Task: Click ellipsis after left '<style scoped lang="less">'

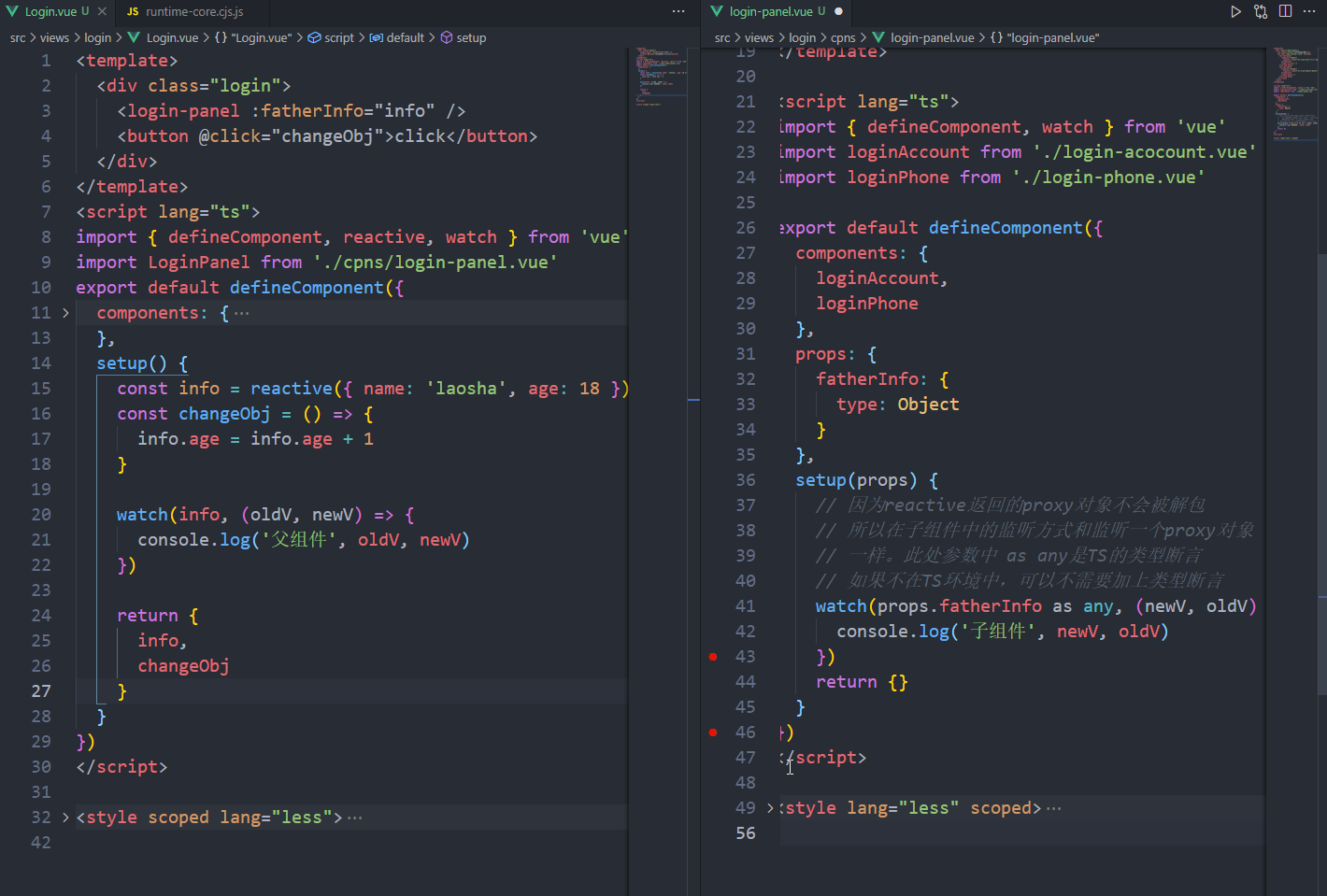Action: tap(354, 818)
